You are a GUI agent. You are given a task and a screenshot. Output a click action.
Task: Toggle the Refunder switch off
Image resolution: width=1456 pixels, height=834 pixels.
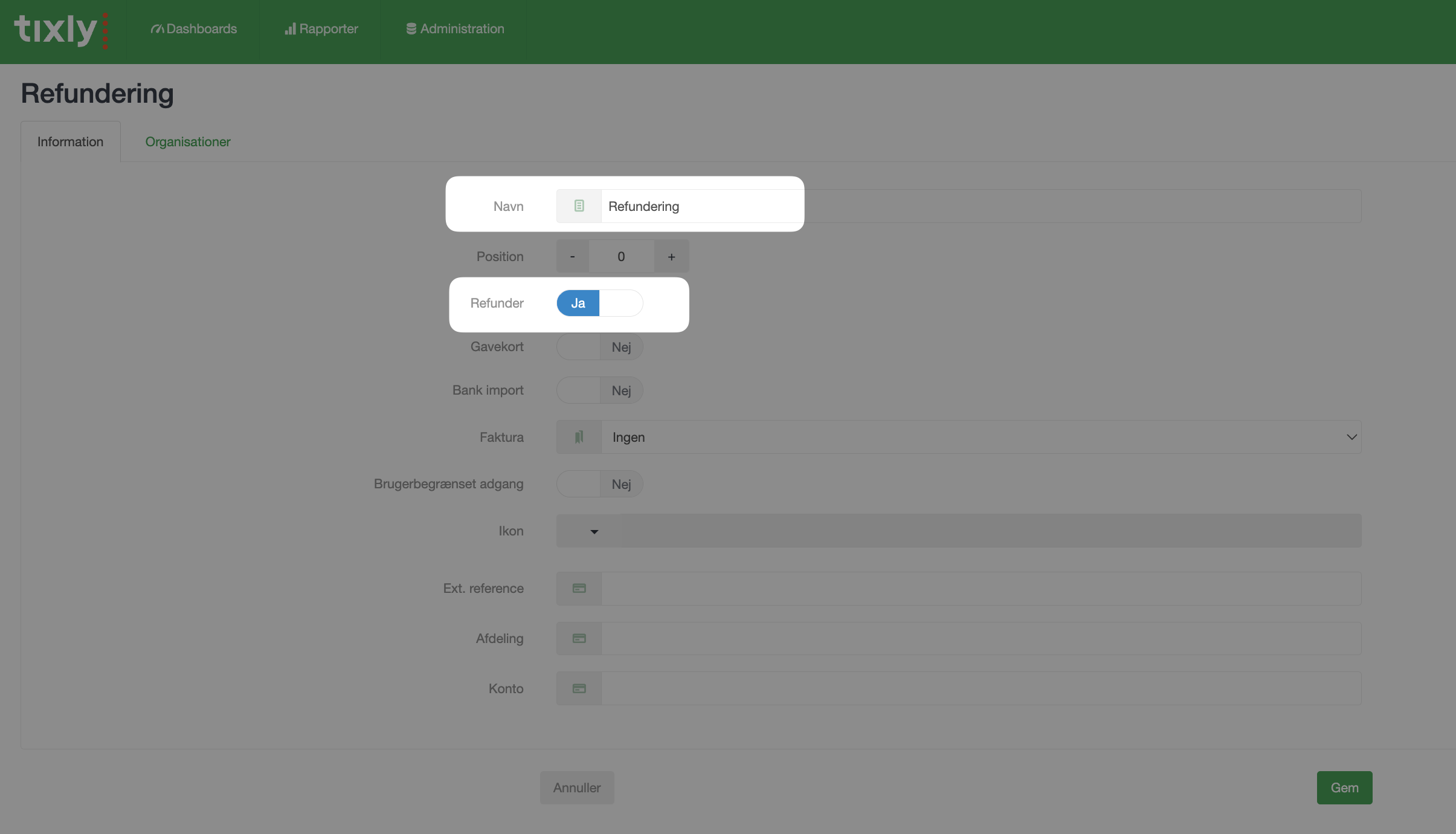[x=599, y=303]
